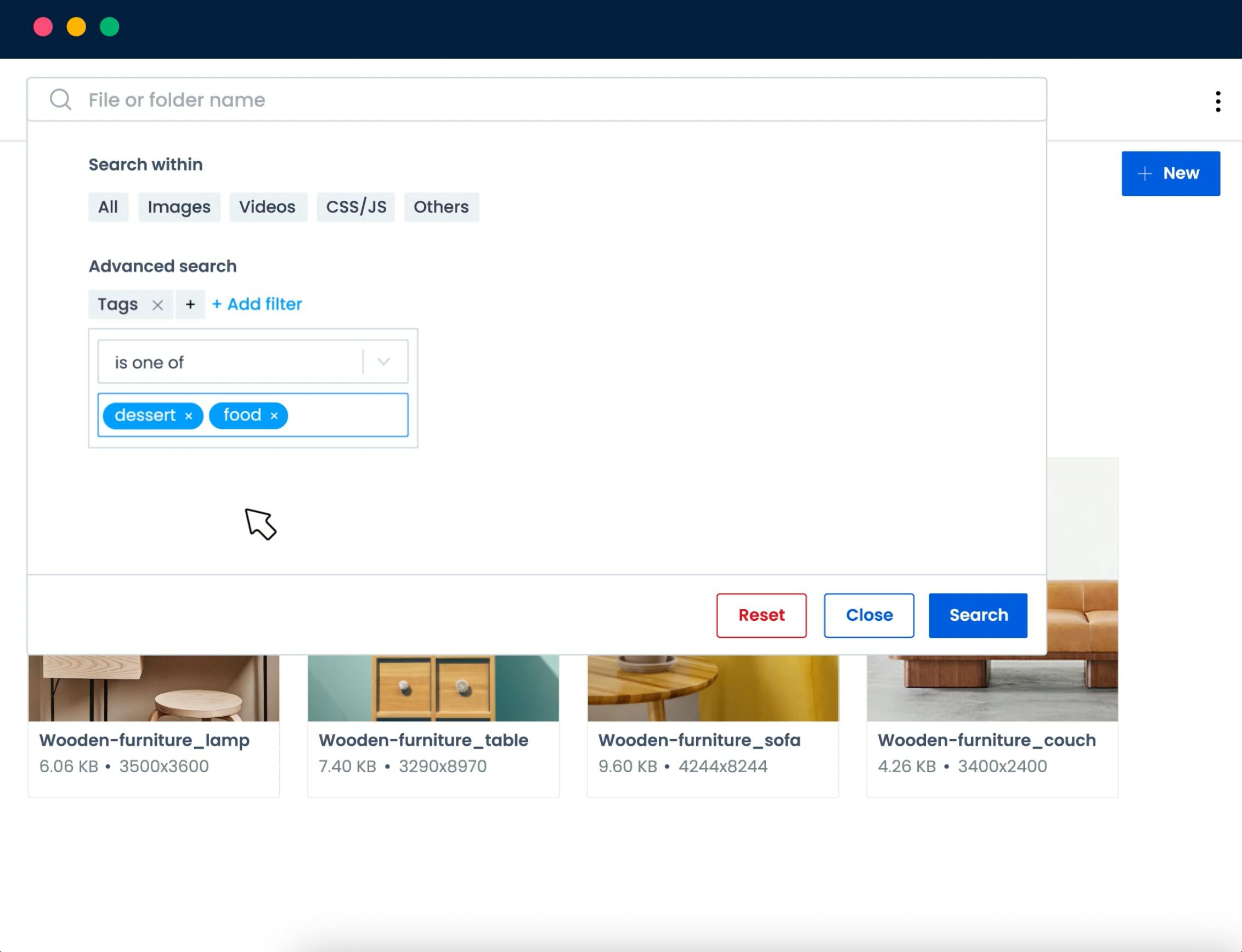Select the Videos filter
Screen dimensions: 1242x952
pos(268,207)
